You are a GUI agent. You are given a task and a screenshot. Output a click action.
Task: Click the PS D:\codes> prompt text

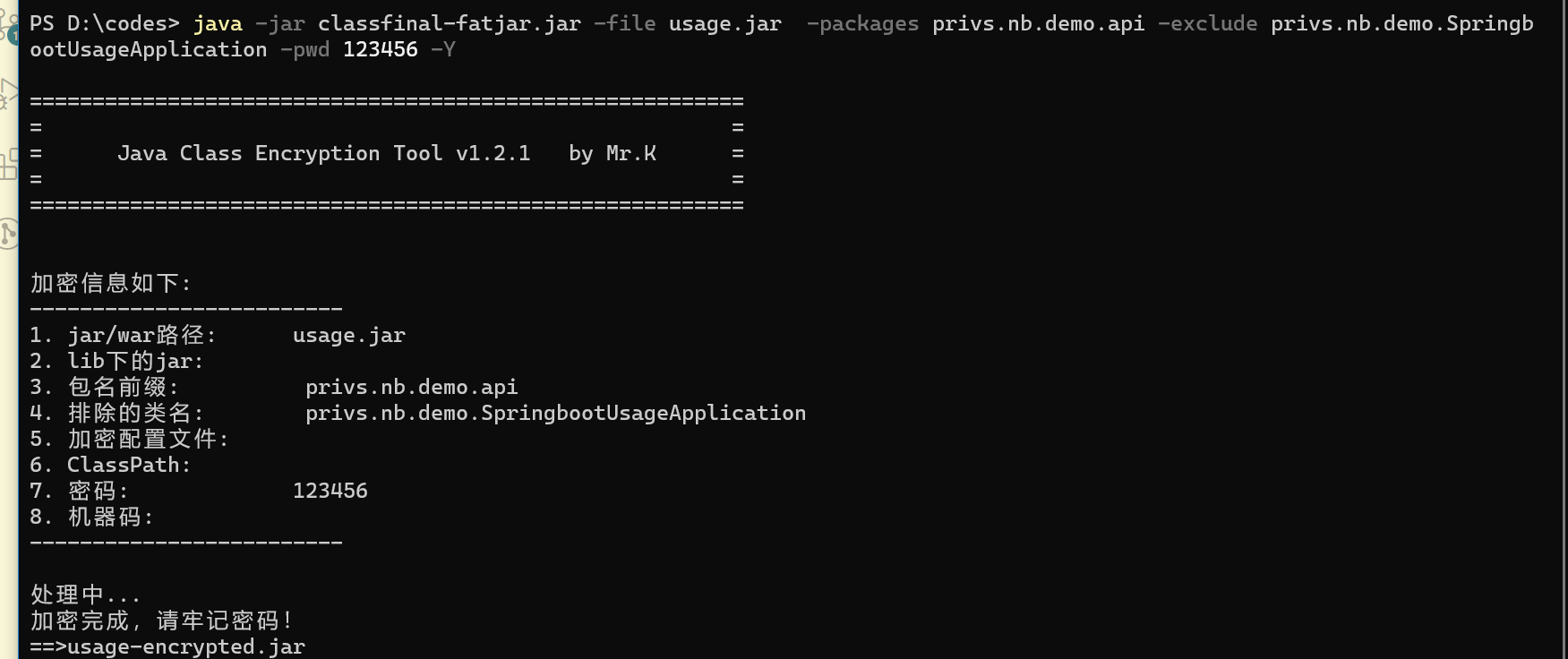[x=104, y=23]
